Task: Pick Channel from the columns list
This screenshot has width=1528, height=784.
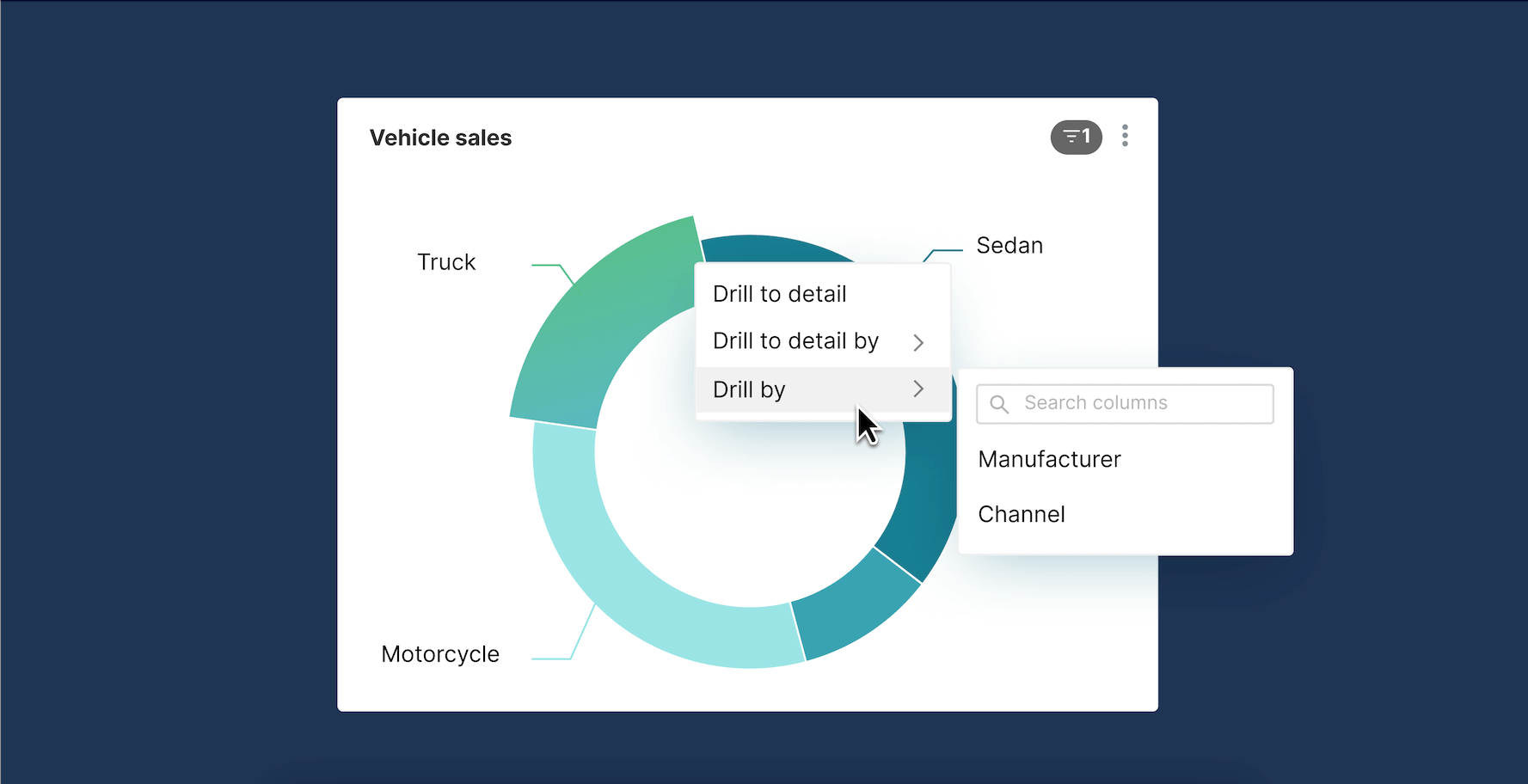Action: click(x=1022, y=514)
